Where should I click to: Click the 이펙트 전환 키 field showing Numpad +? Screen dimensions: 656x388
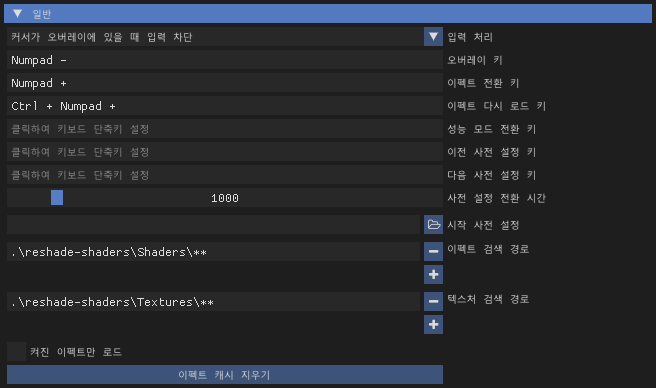pyautogui.click(x=225, y=83)
